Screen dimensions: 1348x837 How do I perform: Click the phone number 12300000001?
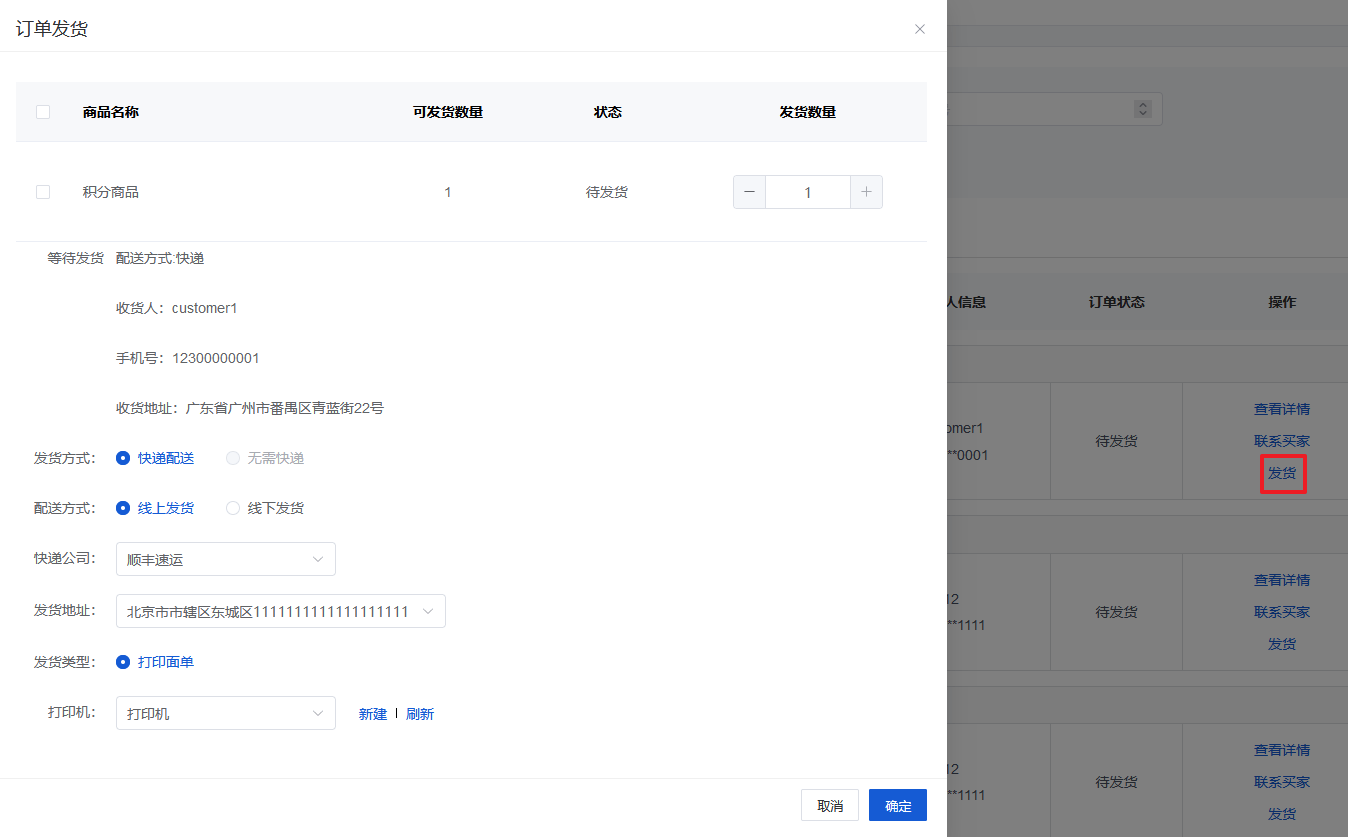[x=216, y=358]
